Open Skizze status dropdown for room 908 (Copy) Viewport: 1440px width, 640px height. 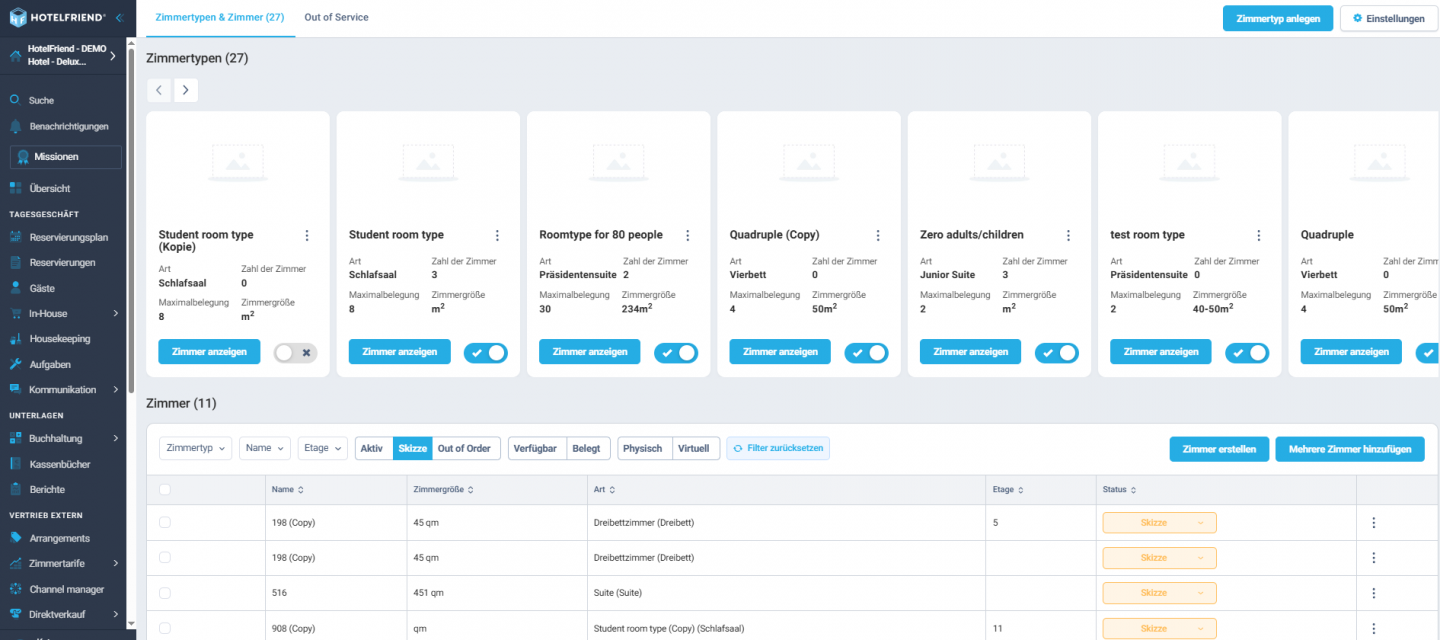[1159, 628]
